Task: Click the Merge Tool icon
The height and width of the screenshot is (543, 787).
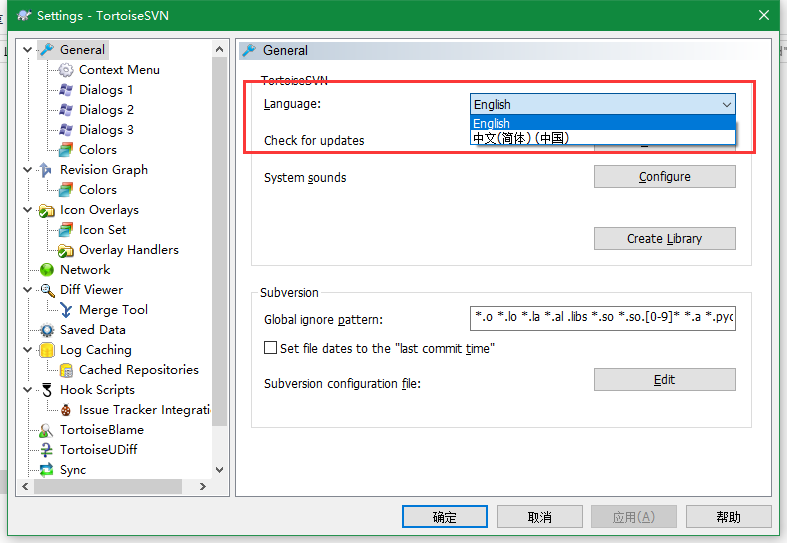Action: pyautogui.click(x=66, y=310)
